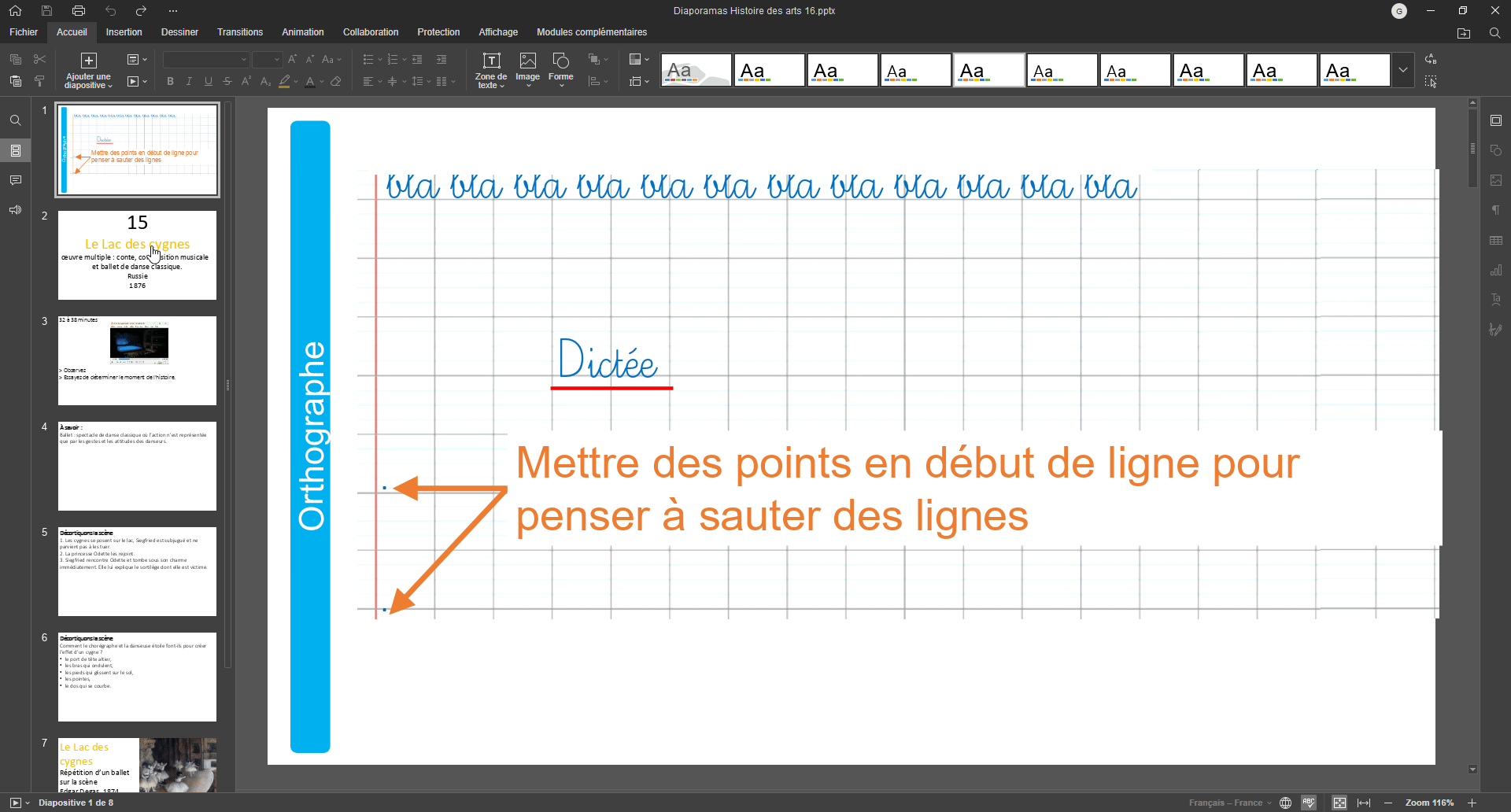
Task: Open Table settings icon in right sidebar
Action: [x=1496, y=240]
